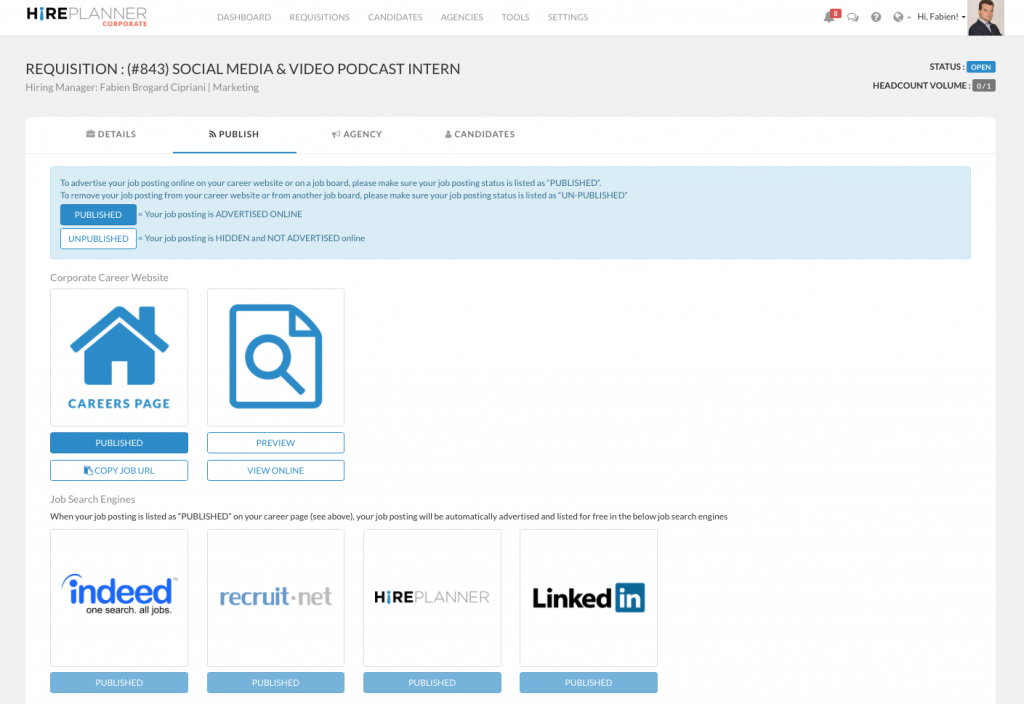Open the chat messages icon

853,17
